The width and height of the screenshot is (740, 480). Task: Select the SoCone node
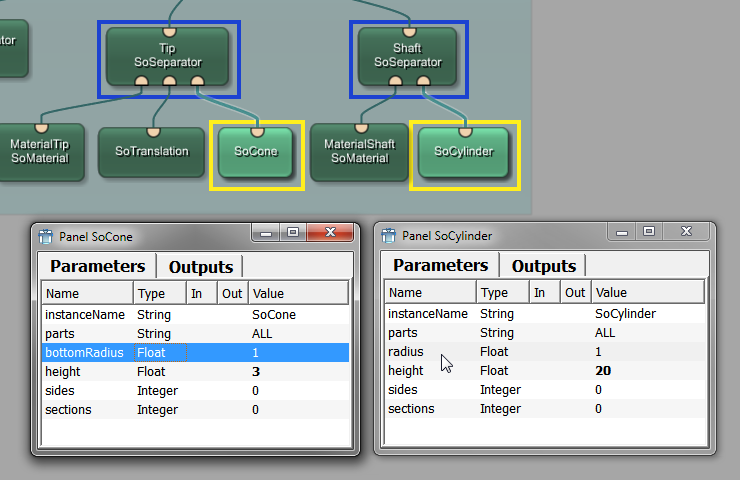click(x=256, y=152)
